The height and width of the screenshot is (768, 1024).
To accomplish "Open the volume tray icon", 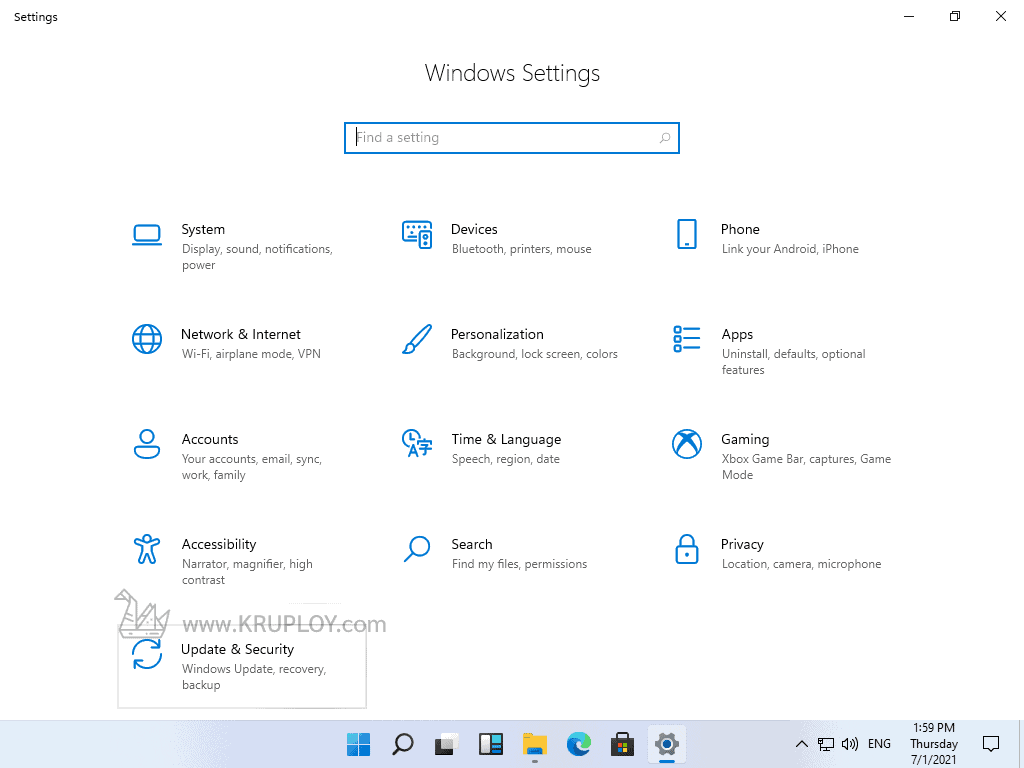I will pyautogui.click(x=850, y=744).
